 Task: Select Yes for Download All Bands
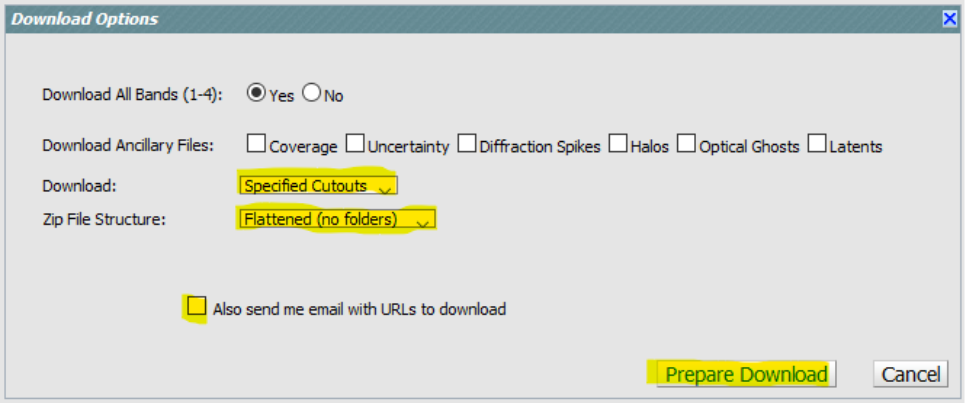(x=256, y=94)
